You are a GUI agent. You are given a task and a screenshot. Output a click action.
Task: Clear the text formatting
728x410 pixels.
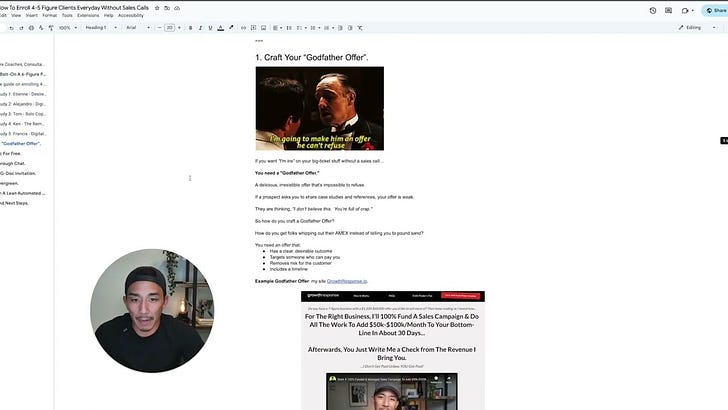(x=360, y=28)
